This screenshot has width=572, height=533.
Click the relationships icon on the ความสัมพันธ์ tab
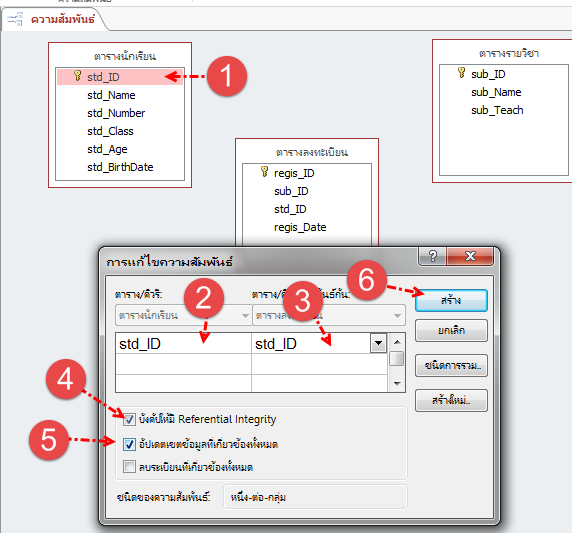pyautogui.click(x=15, y=19)
